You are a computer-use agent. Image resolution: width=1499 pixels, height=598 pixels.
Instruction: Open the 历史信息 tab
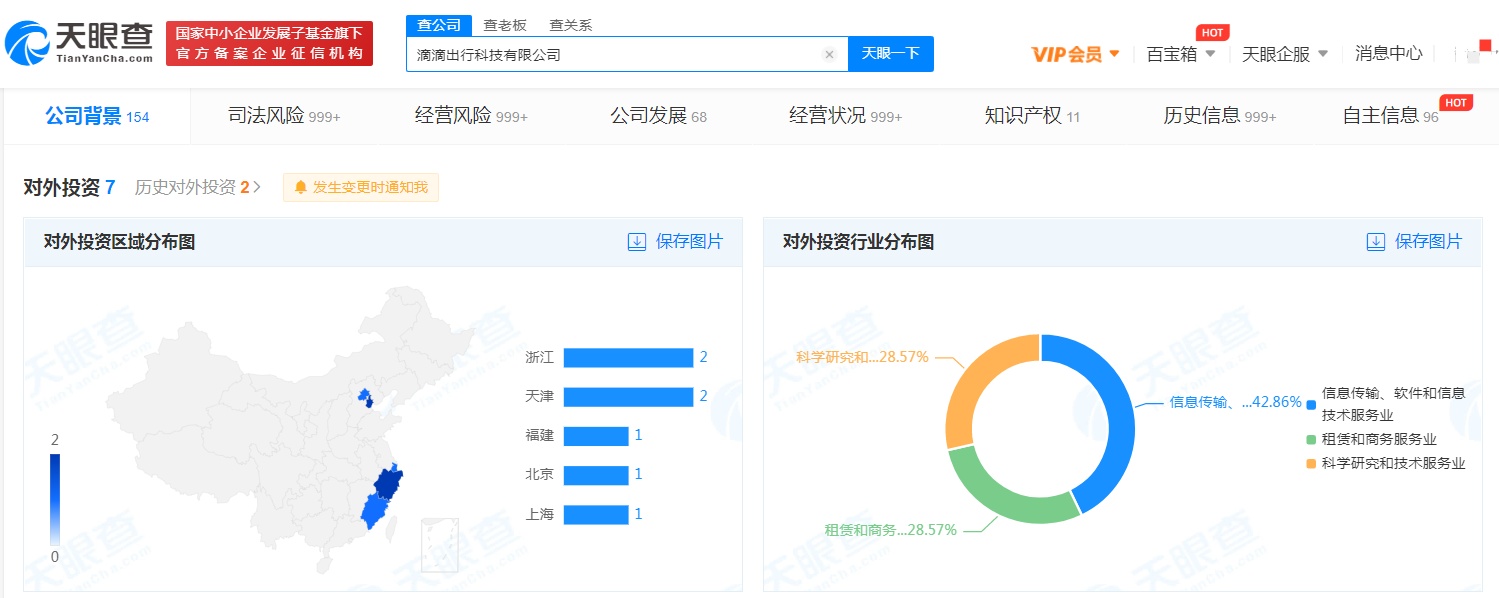coord(1219,116)
